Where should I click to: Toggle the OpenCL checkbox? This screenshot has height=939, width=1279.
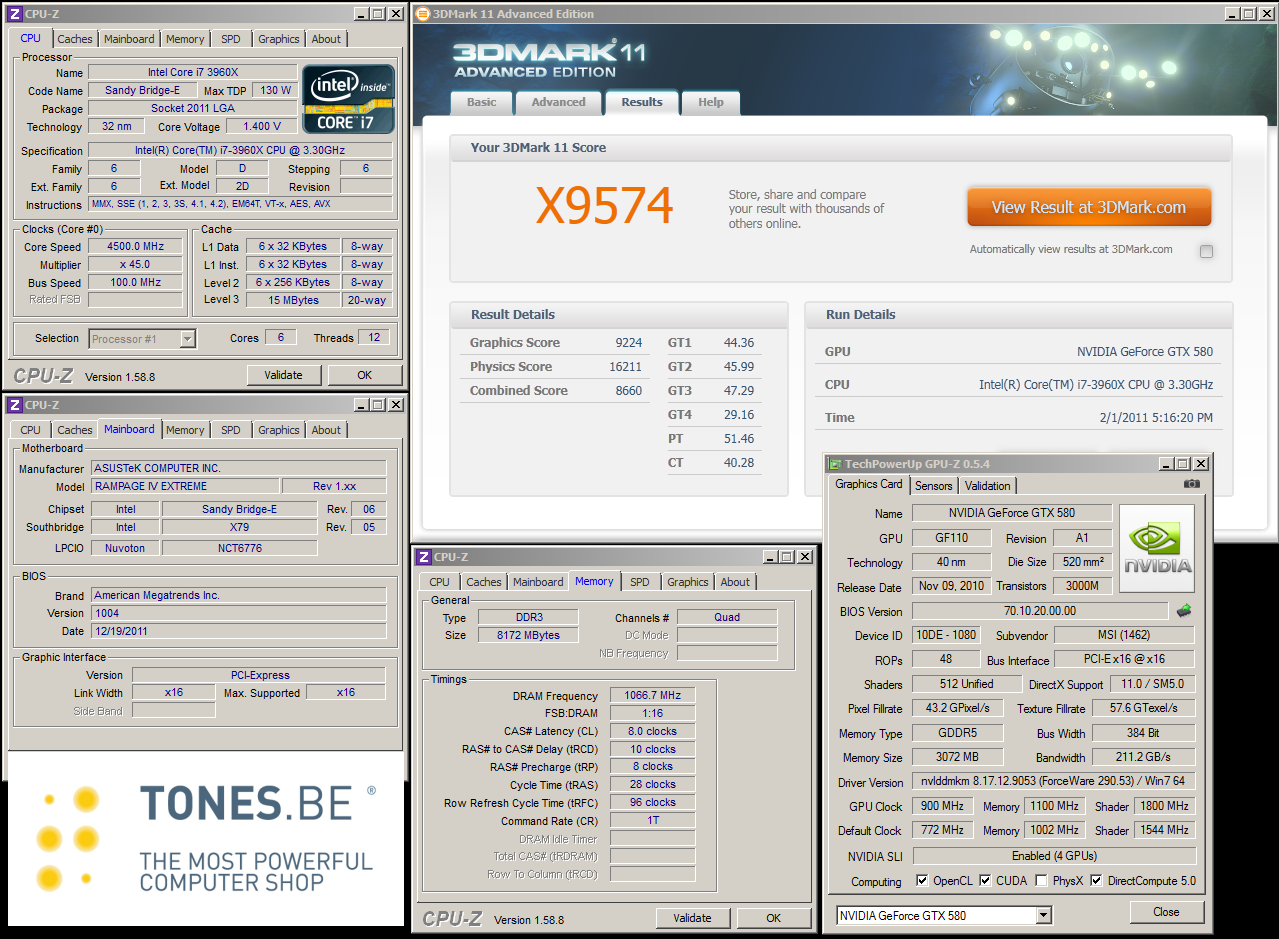tap(922, 881)
